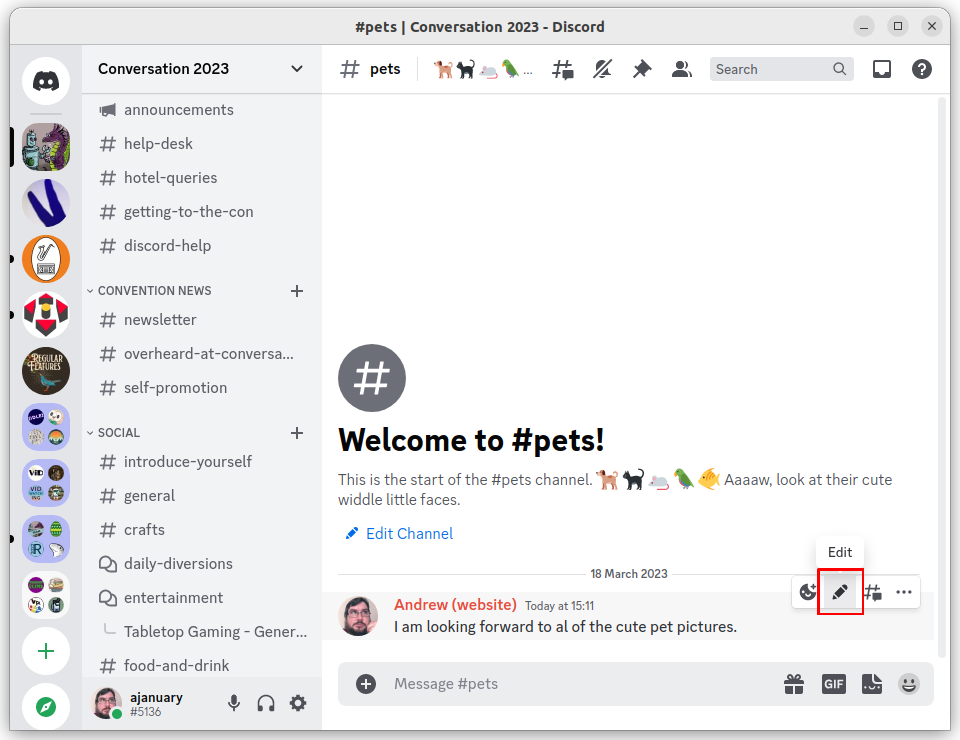This screenshot has width=960, height=740.
Task: Open pinned messages
Action: (642, 69)
